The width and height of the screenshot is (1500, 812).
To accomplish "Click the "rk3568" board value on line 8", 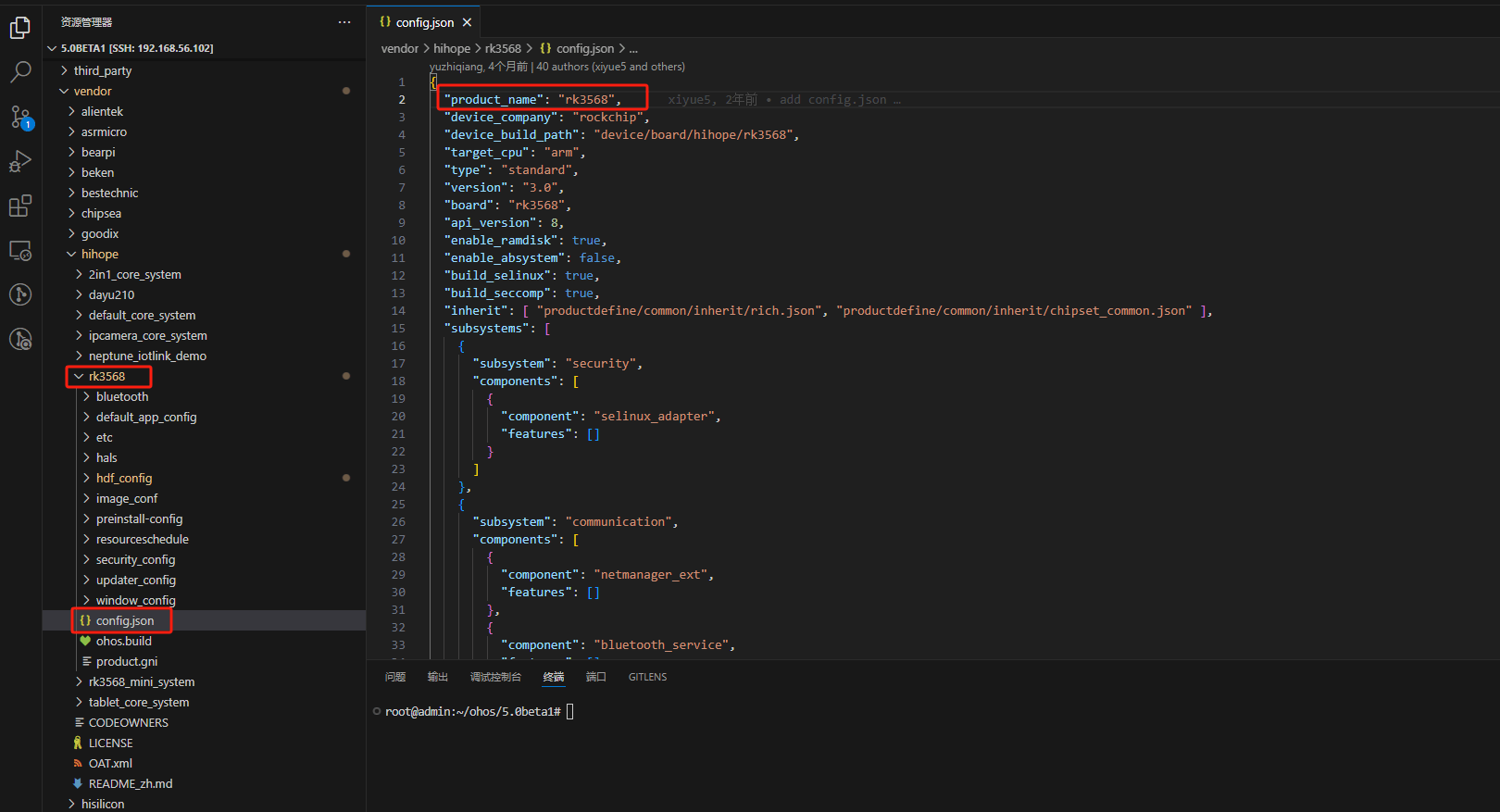I will [537, 205].
